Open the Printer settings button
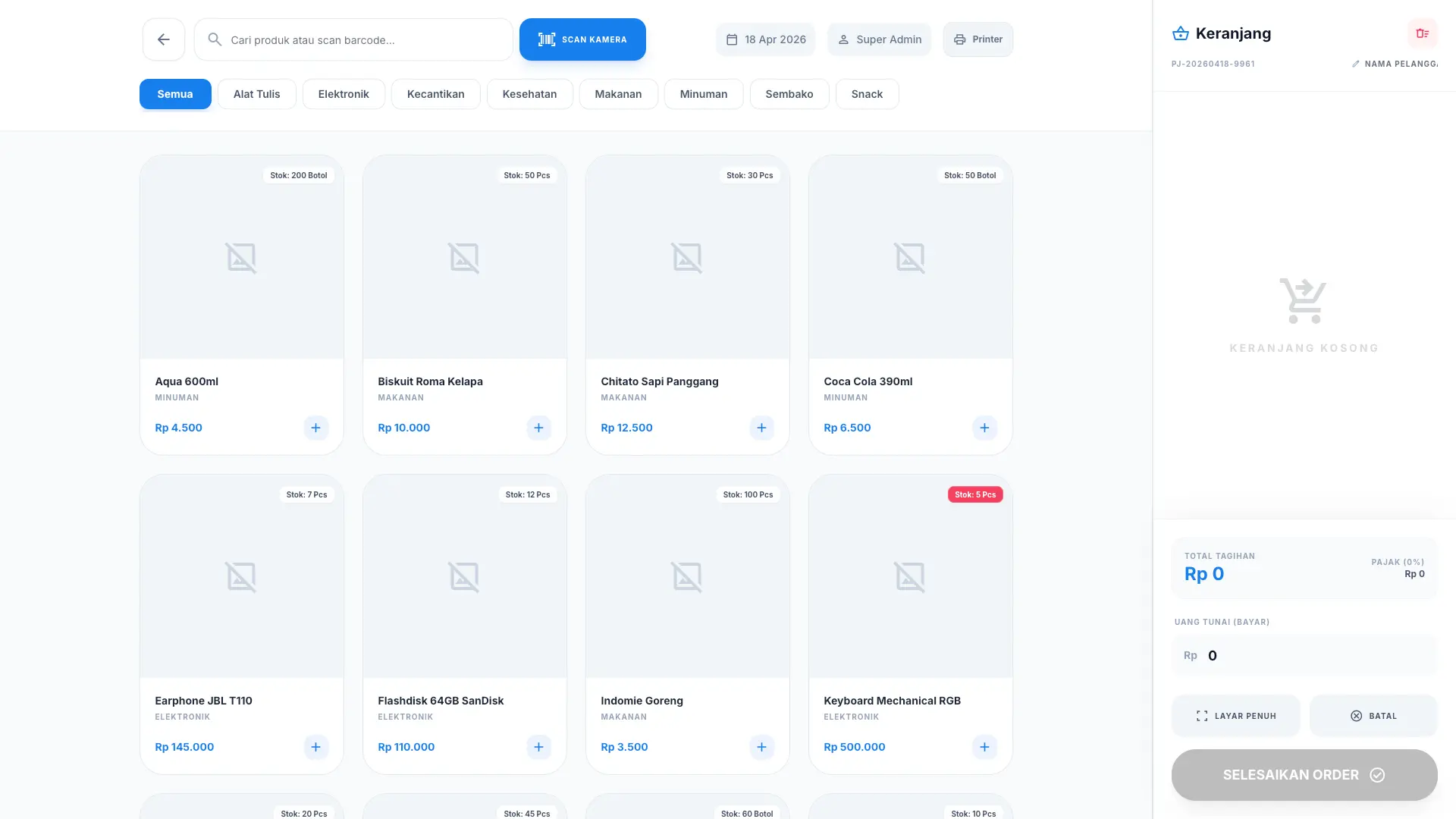Image resolution: width=1456 pixels, height=819 pixels. tap(978, 39)
